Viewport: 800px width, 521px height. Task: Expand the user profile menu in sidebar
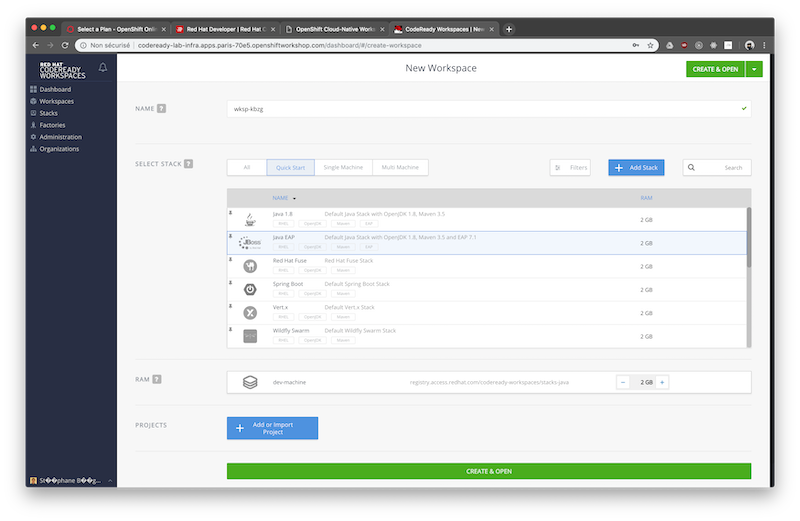point(71,481)
